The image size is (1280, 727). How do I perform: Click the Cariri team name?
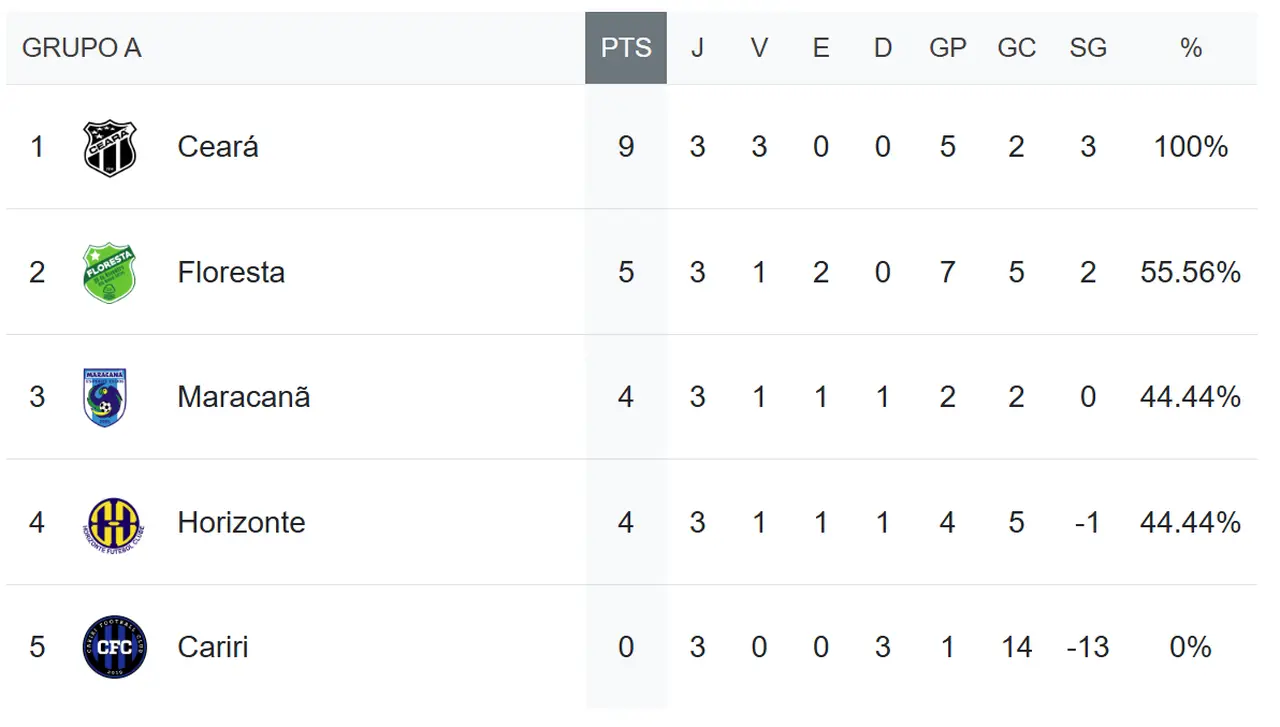point(213,647)
